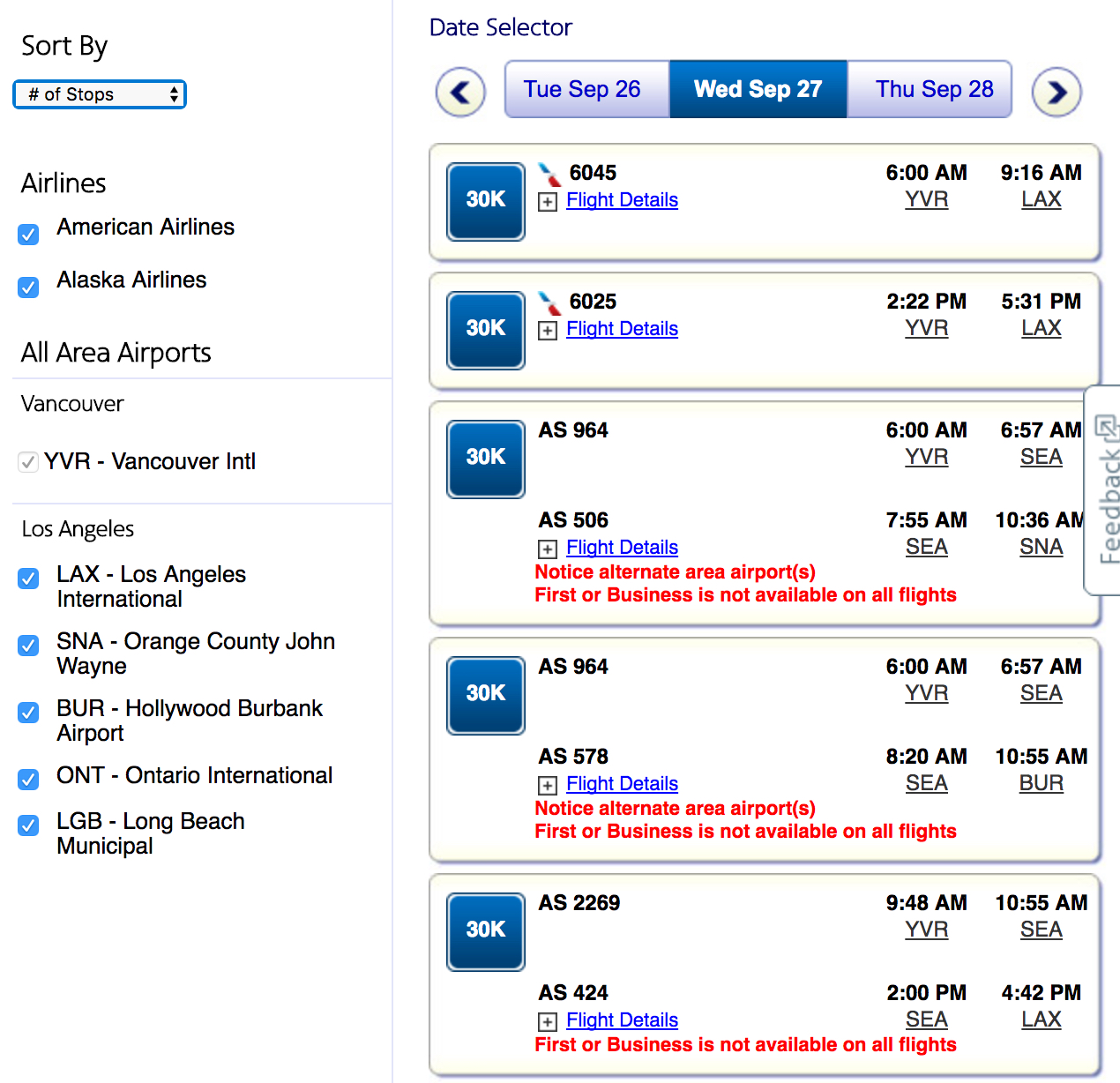The width and height of the screenshot is (1120, 1083).
Task: Open Flight Details under AS 424
Action: tap(622, 1020)
